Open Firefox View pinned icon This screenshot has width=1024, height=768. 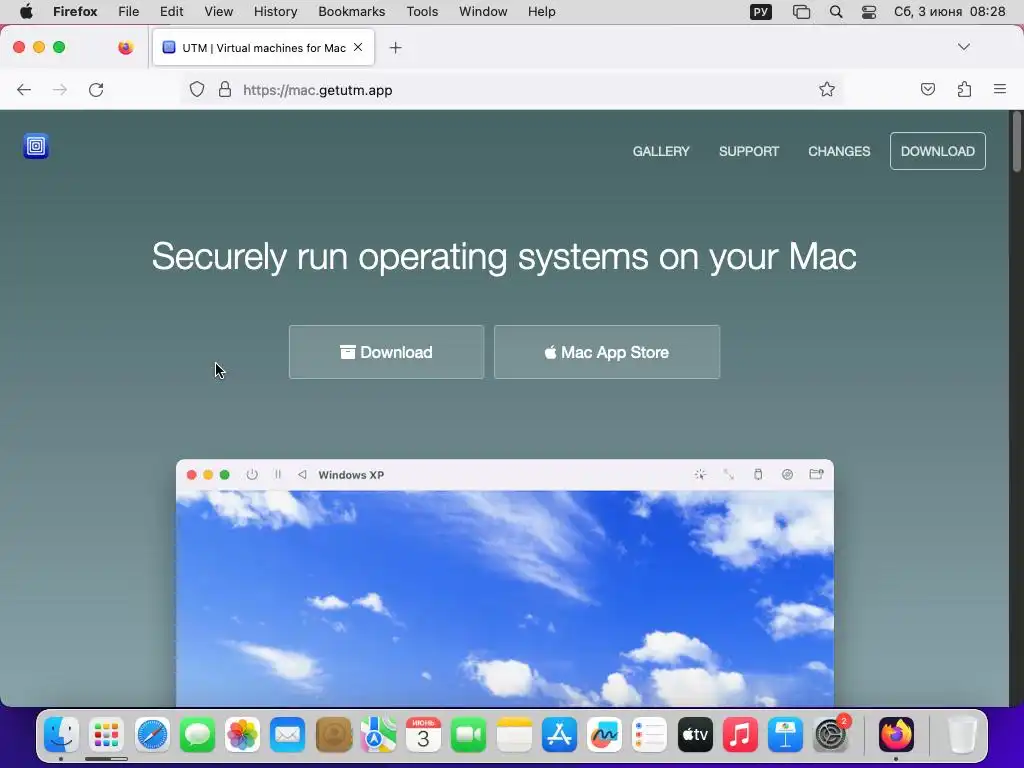[x=126, y=47]
